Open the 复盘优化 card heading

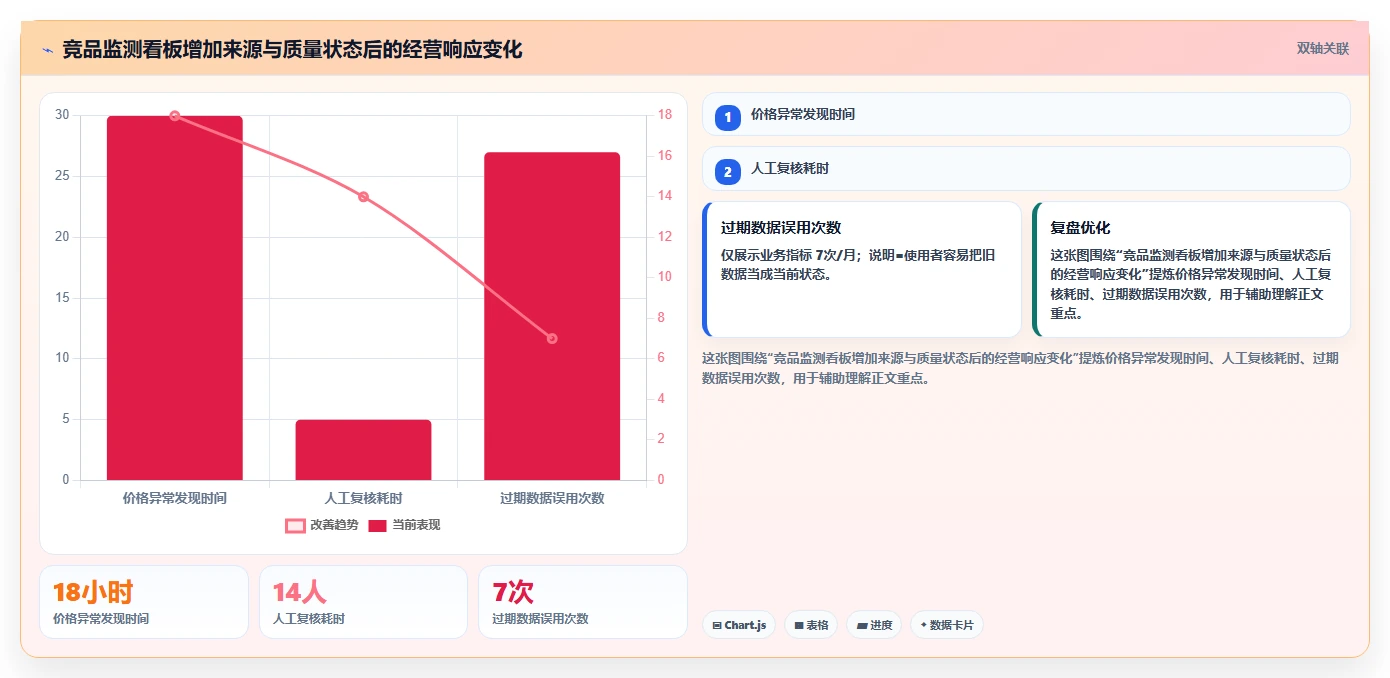pos(1080,228)
